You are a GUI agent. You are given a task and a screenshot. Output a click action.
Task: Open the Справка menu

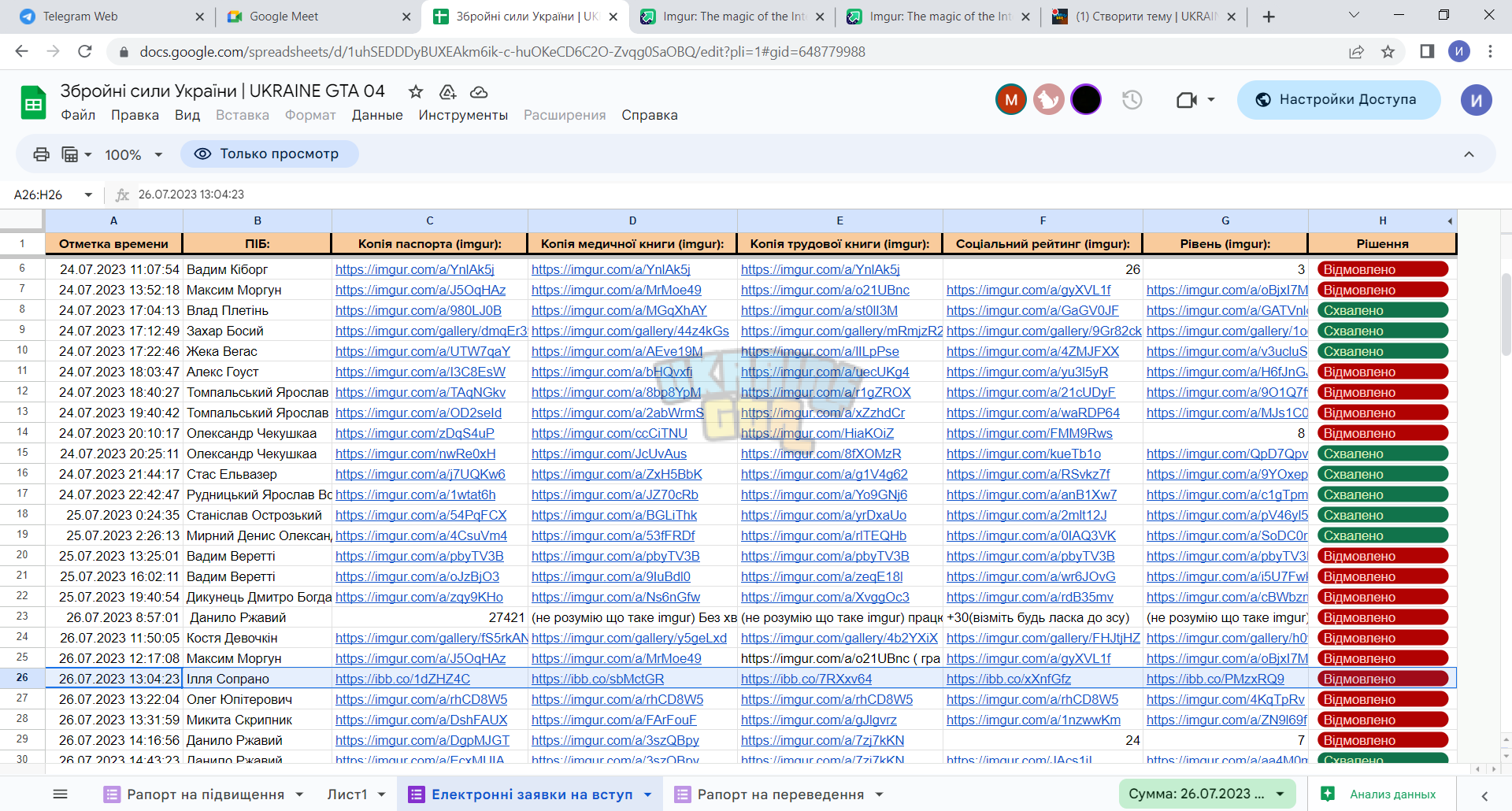tap(650, 115)
